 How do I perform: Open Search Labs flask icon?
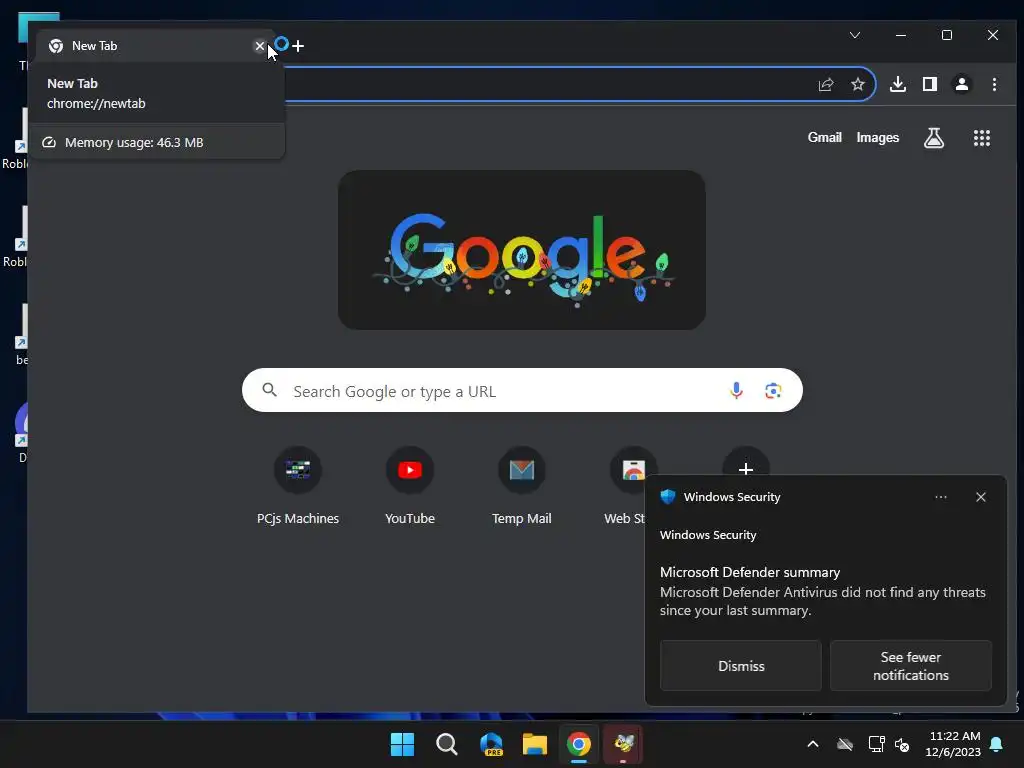(933, 138)
